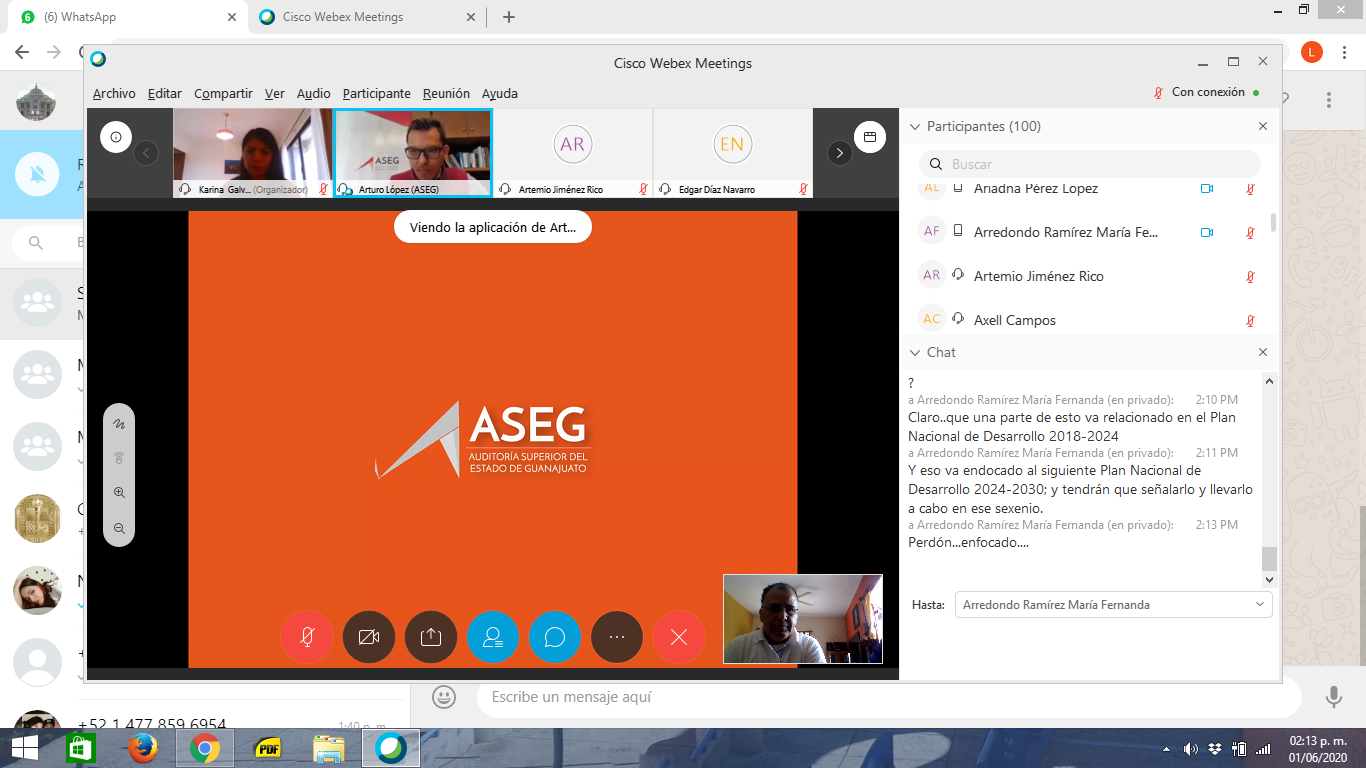The width and height of the screenshot is (1366, 768).
Task: Select Karina Galv... organizer video thumbnail
Action: (x=253, y=153)
